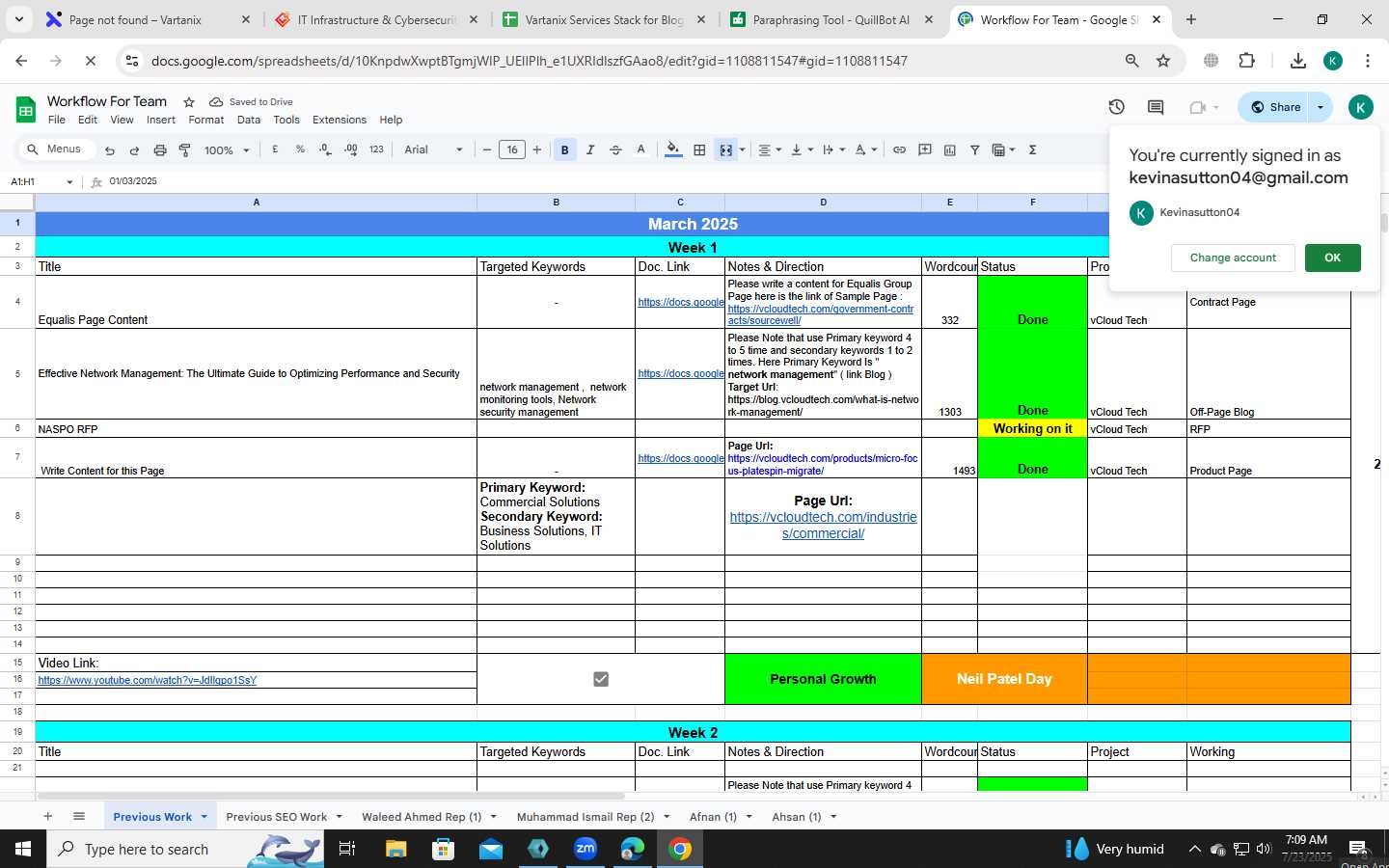Increase decimal places

(350, 149)
